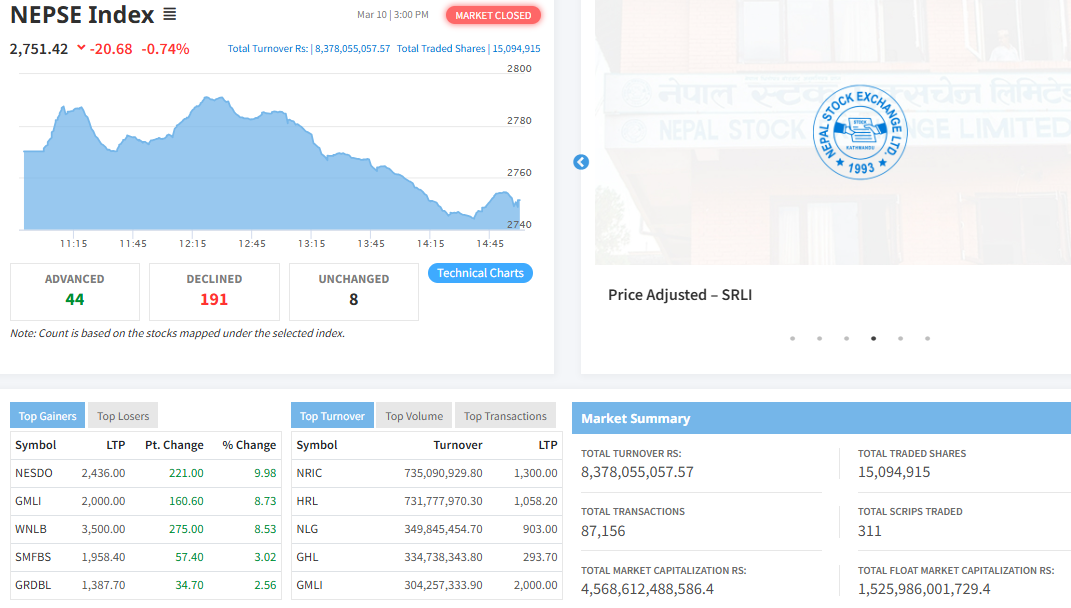Open the Top Gainers tab
The width and height of the screenshot is (1071, 608).
tap(47, 416)
